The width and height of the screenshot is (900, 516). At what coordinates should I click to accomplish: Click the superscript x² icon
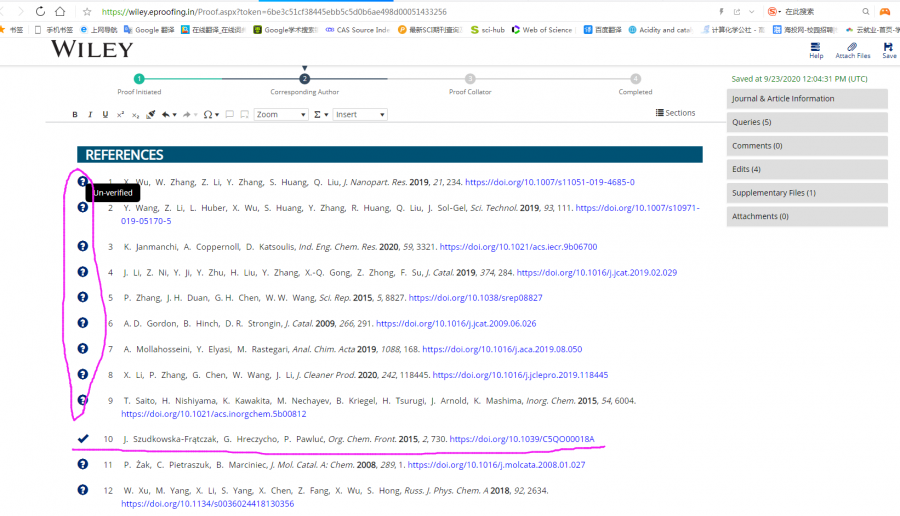tap(121, 115)
